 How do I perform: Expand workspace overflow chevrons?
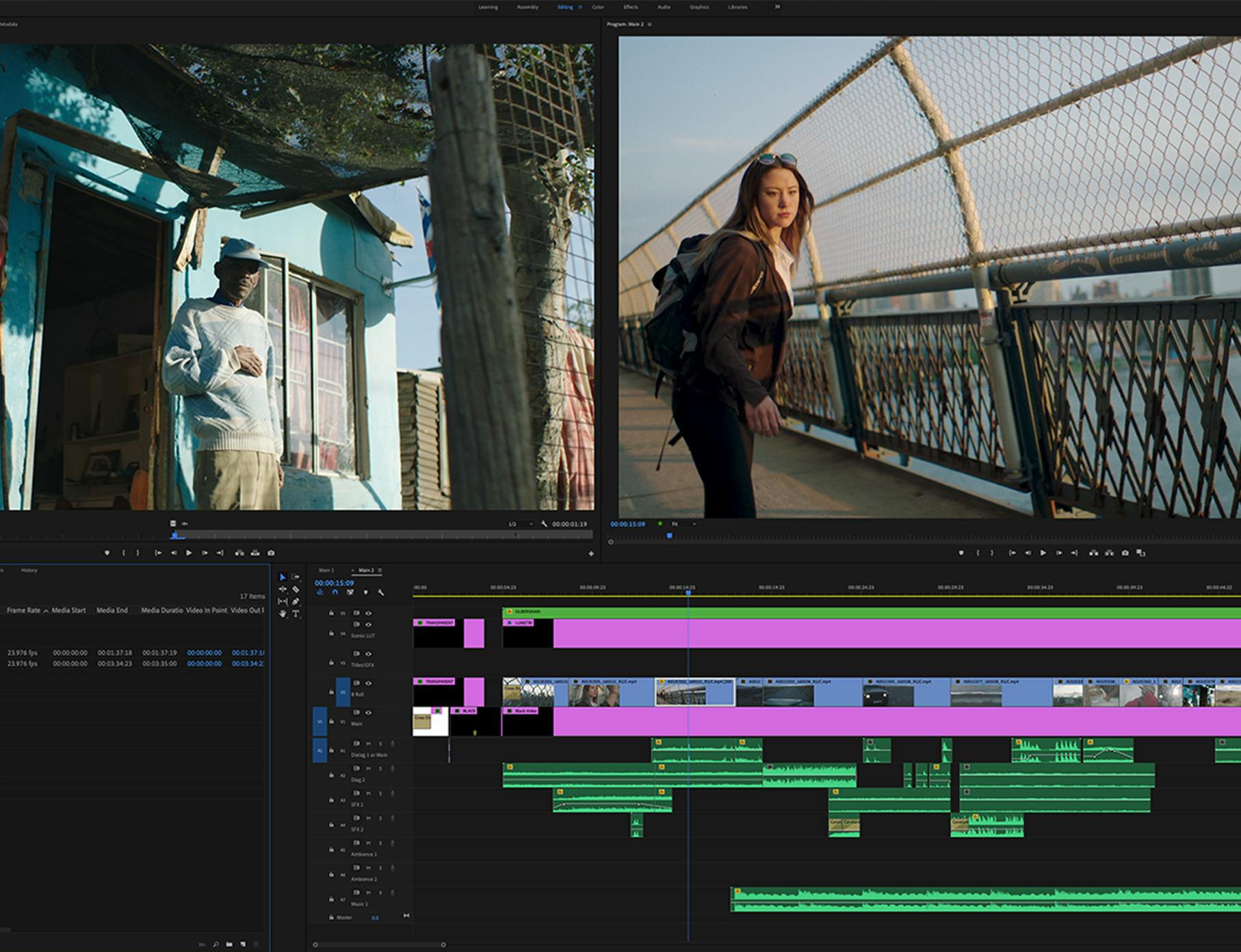pyautogui.click(x=777, y=7)
